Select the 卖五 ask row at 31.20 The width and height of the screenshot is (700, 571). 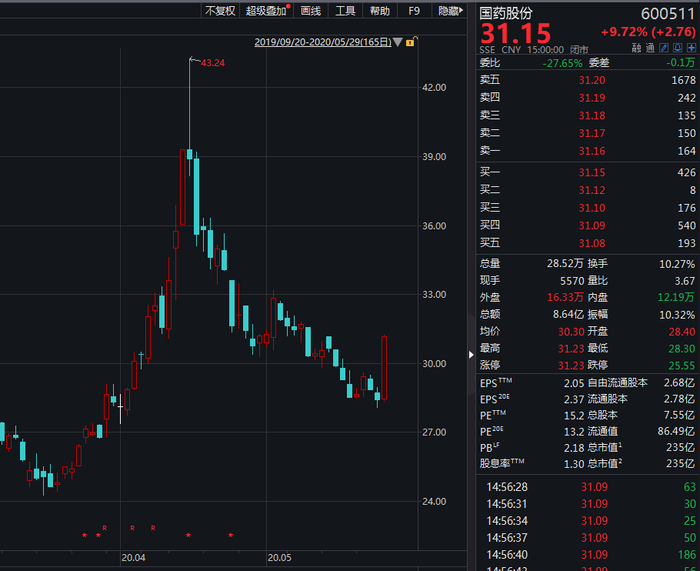point(588,80)
